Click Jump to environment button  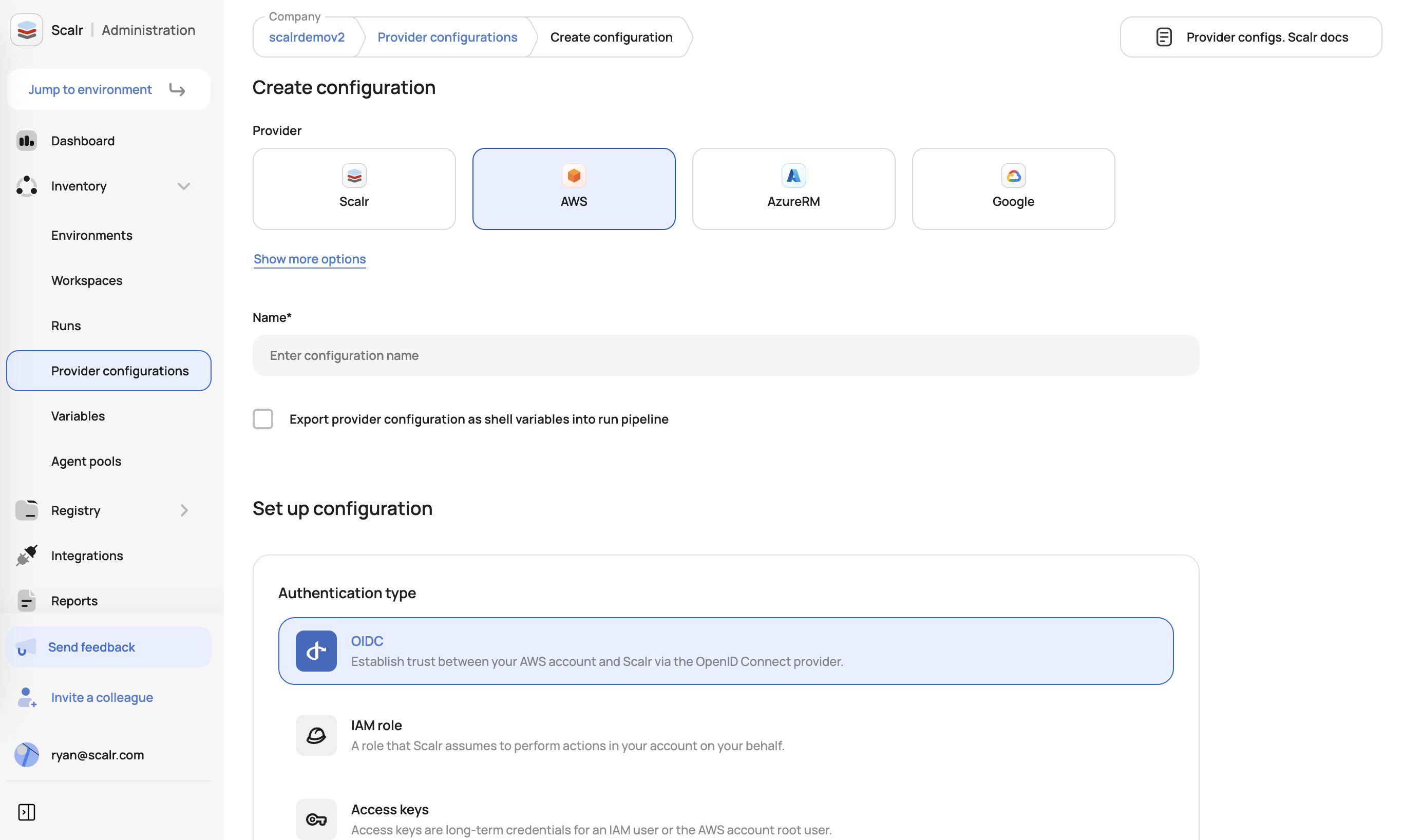click(x=109, y=89)
